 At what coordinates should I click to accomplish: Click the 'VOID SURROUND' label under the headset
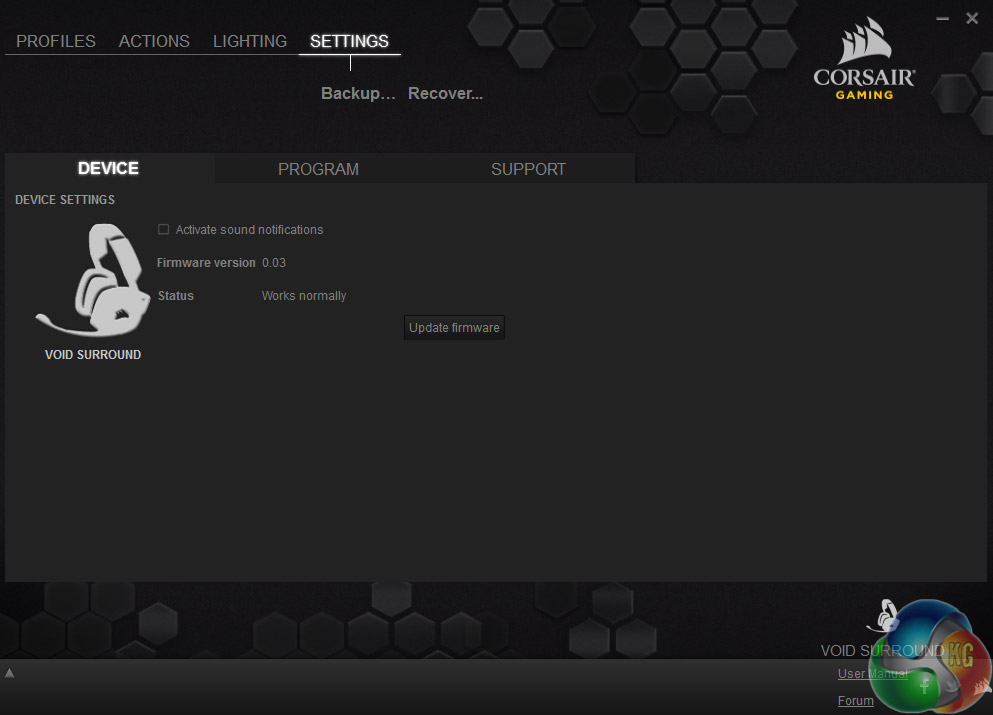tap(93, 355)
